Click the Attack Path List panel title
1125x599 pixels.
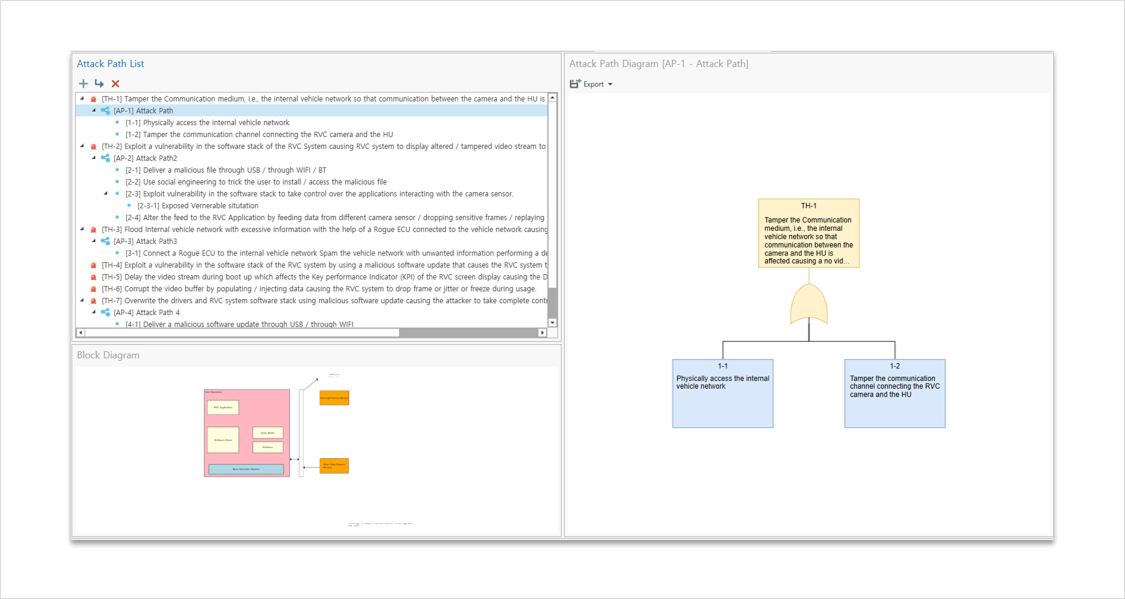(110, 64)
